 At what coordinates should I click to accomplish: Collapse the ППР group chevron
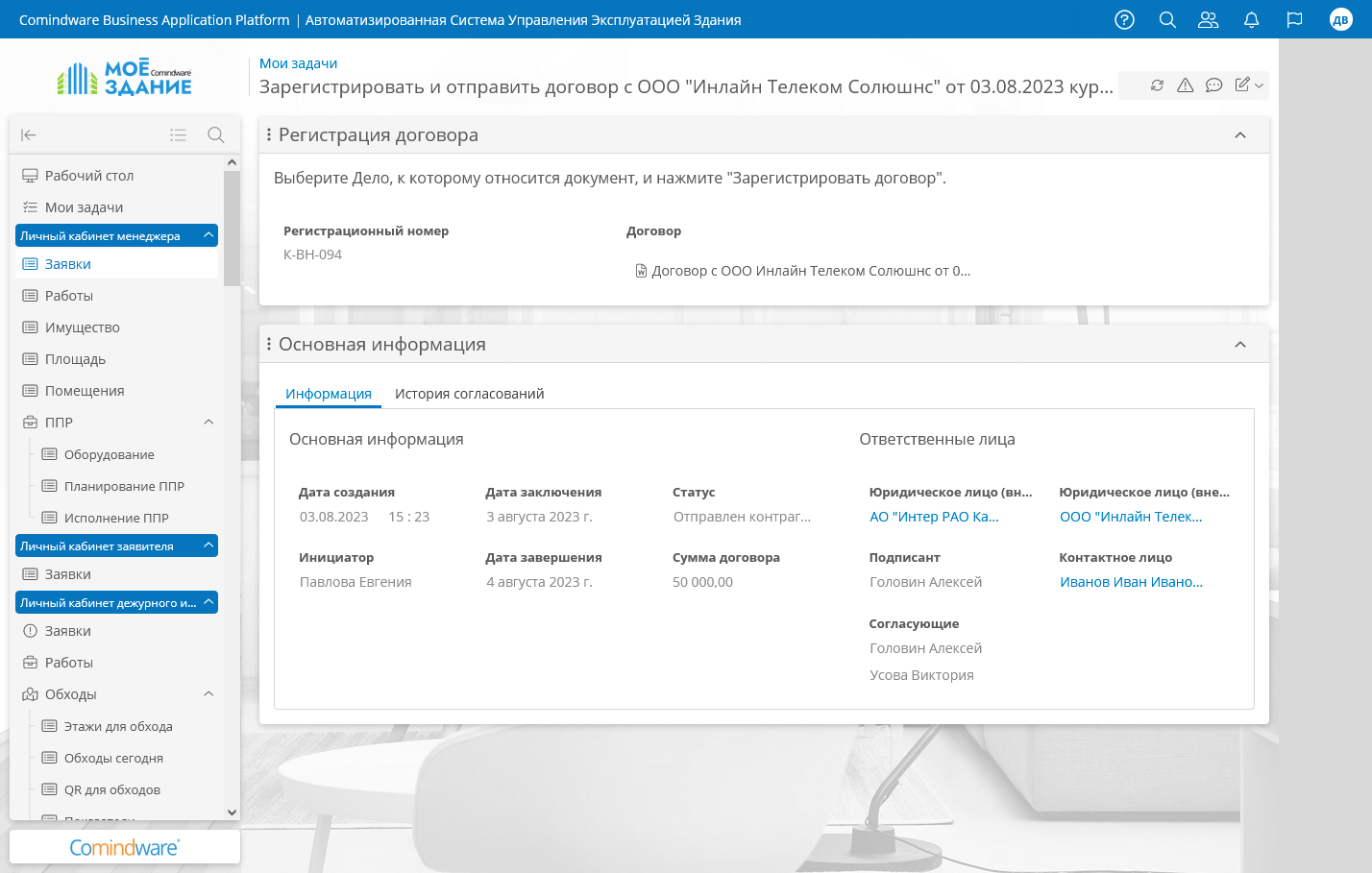208,423
